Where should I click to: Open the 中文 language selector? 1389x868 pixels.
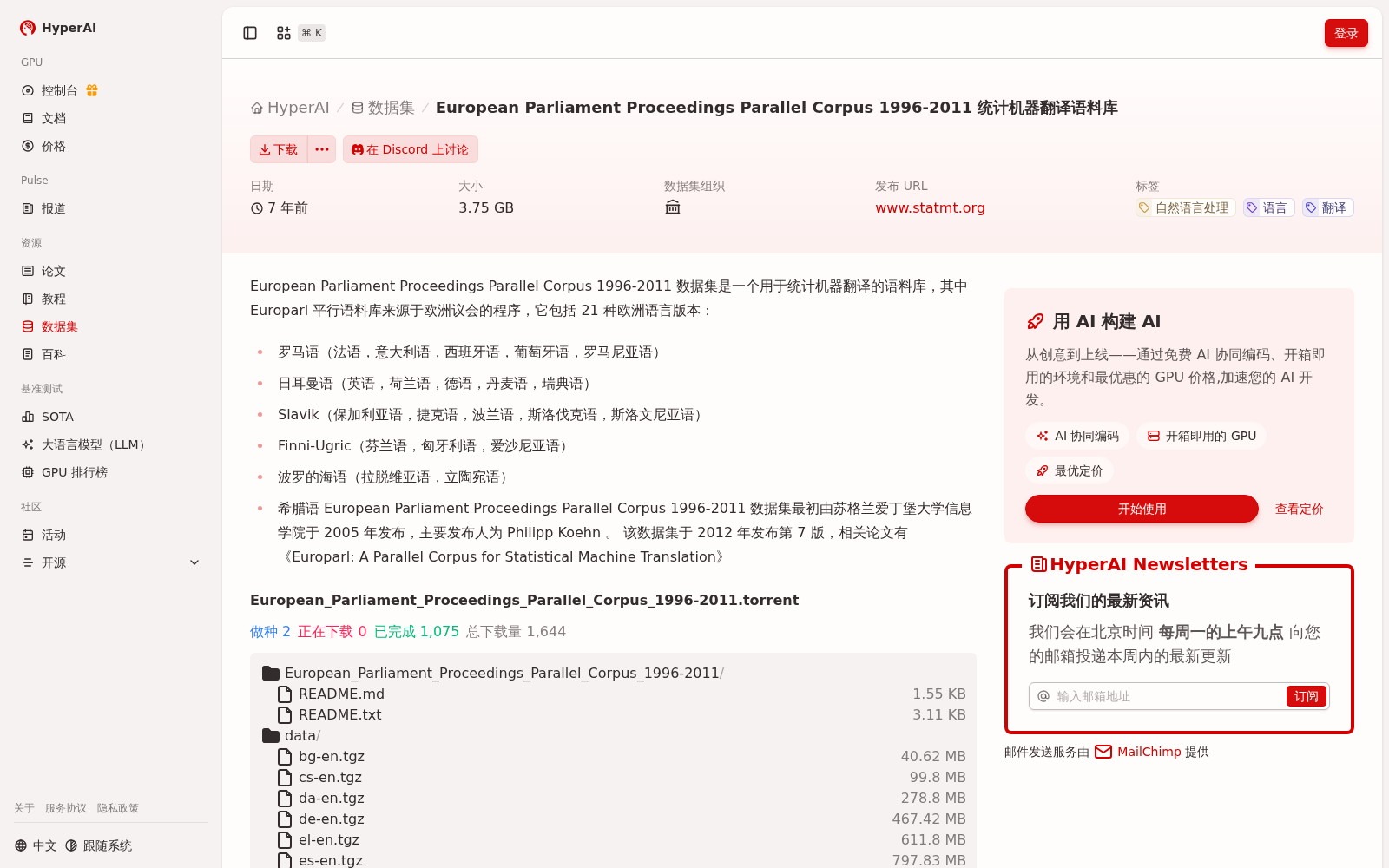click(36, 845)
